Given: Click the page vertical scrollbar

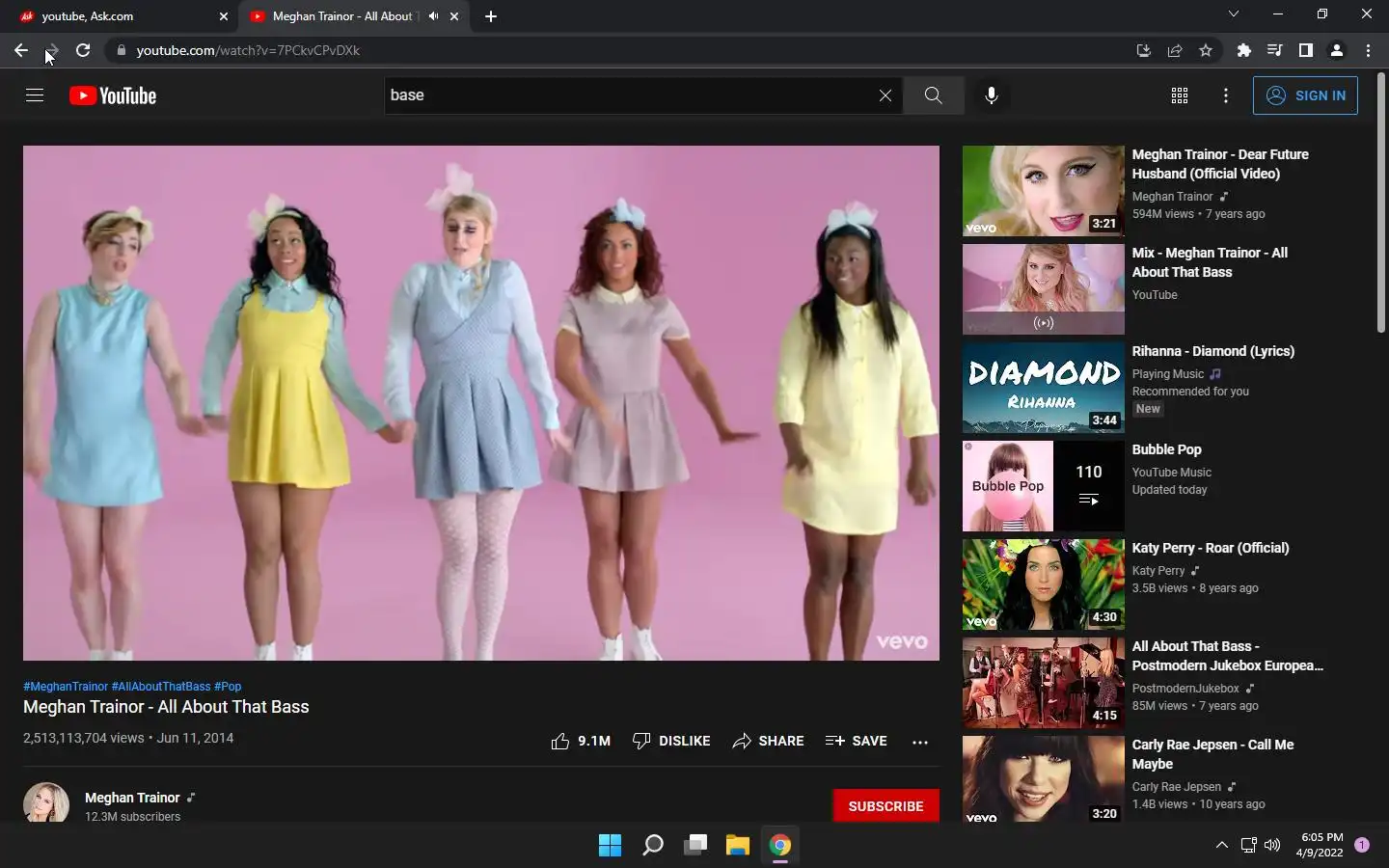Looking at the screenshot, I should click(x=1381, y=203).
